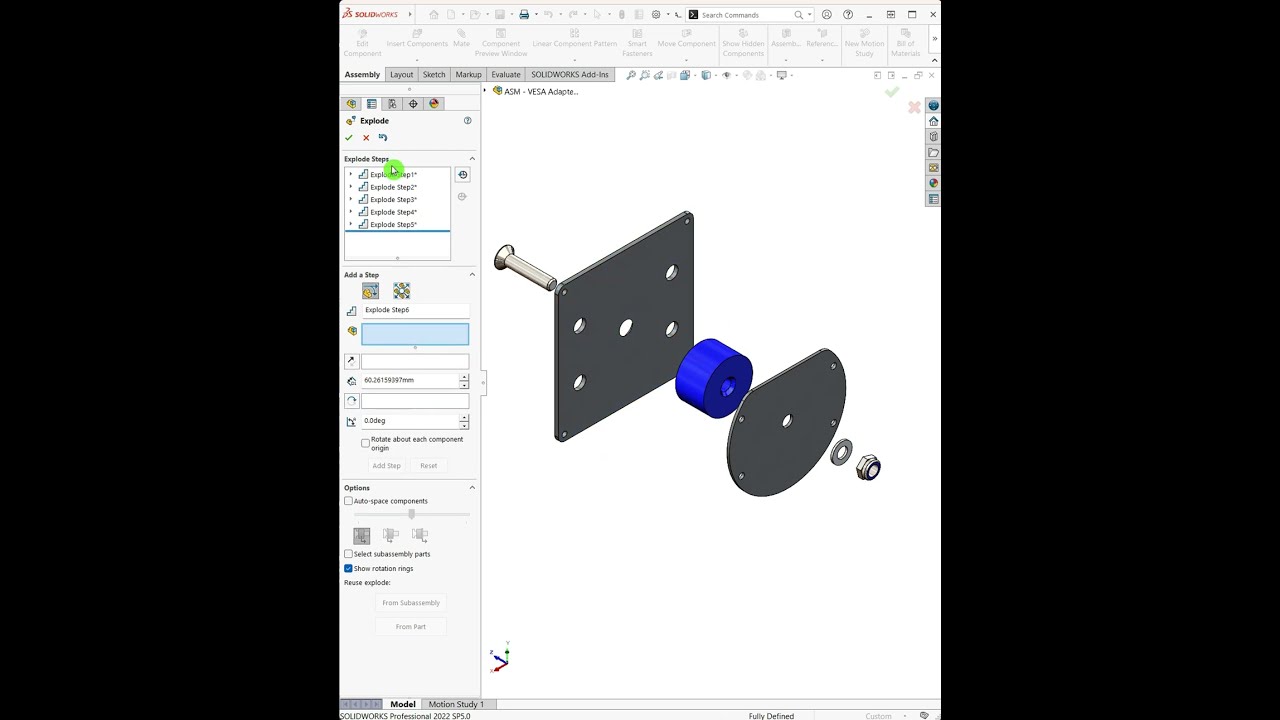Click the user login icon
The image size is (1280, 720).
pos(826,15)
